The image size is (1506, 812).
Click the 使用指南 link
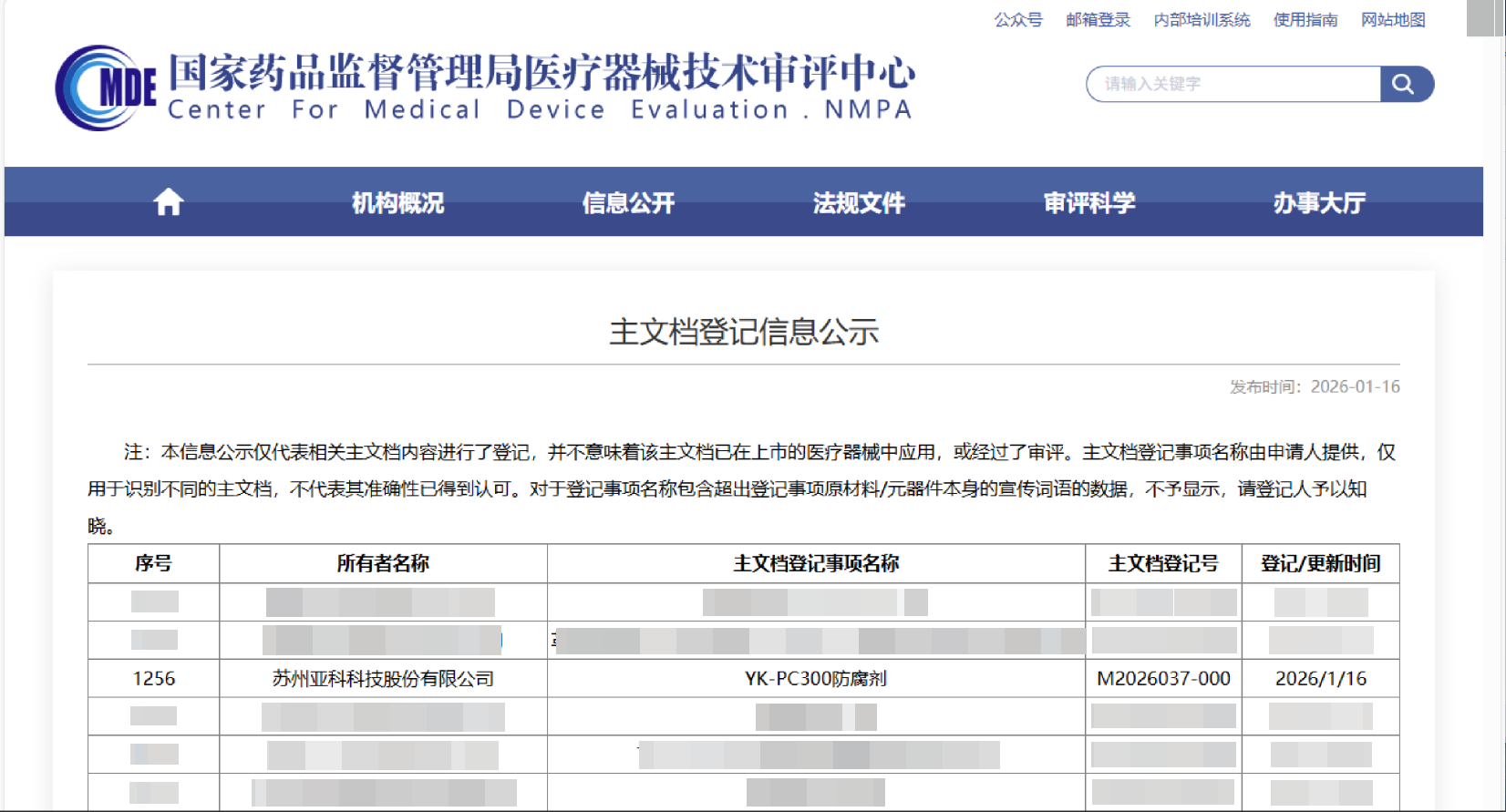click(x=1305, y=20)
